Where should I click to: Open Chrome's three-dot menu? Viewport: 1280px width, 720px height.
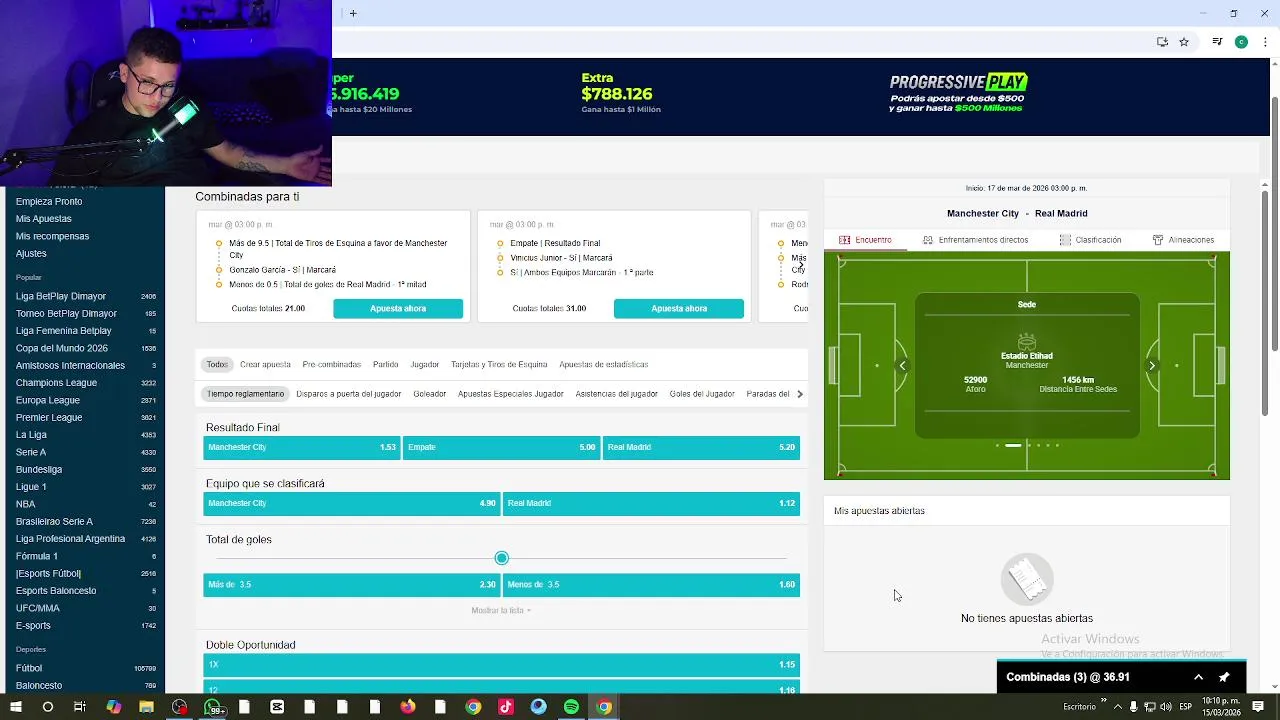(x=1265, y=42)
